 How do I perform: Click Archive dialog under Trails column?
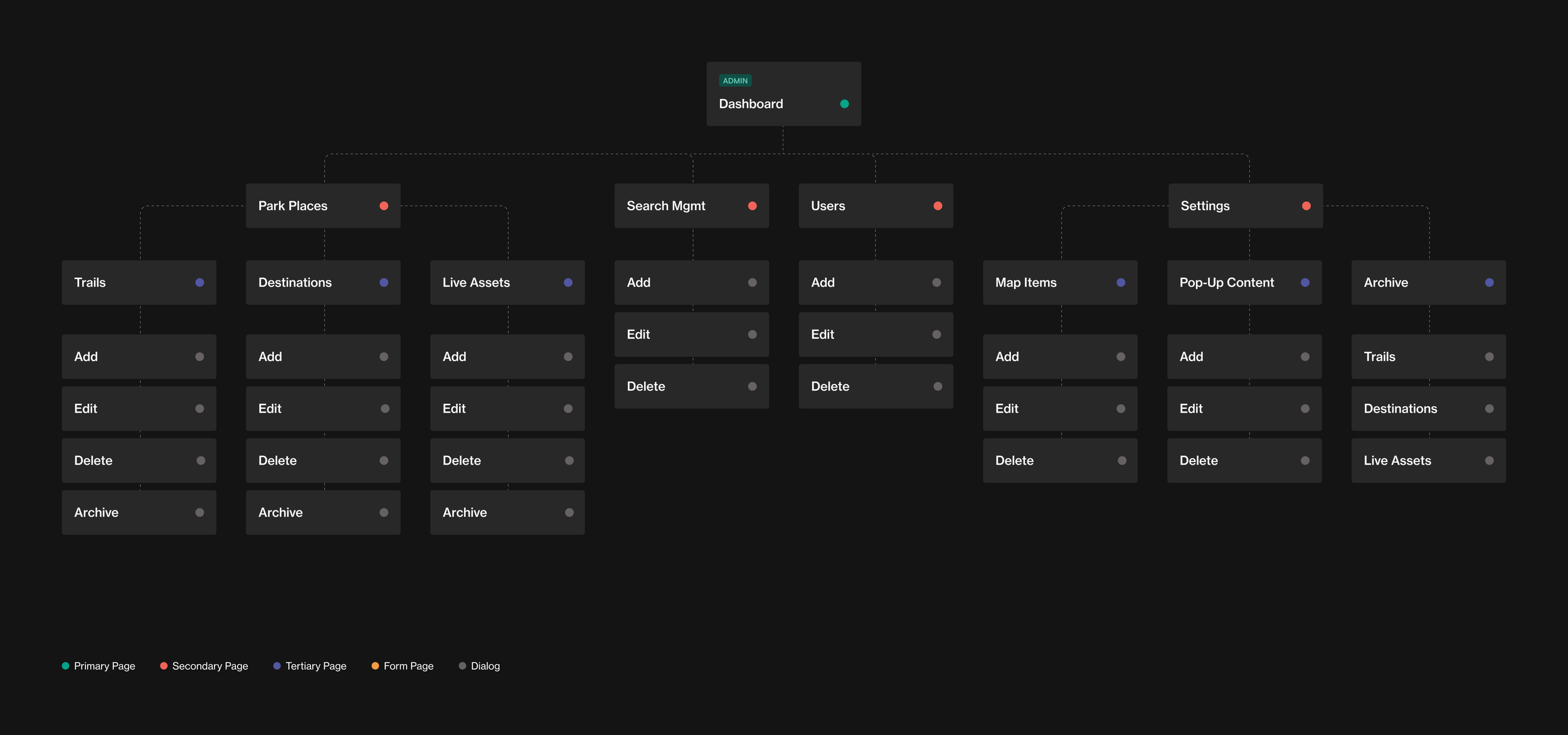click(139, 512)
